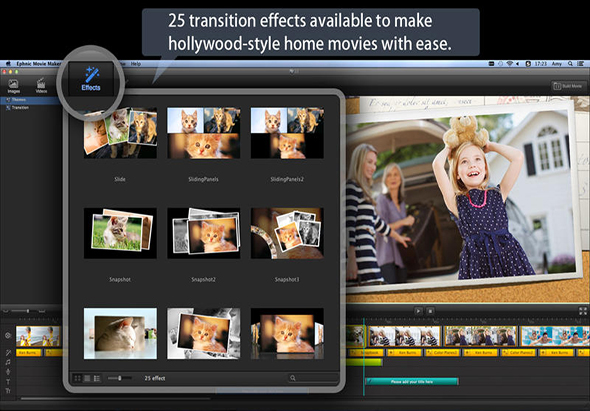The height and width of the screenshot is (411, 590).
Task: Select the first Color Planes2 transition block
Action: 442,353
